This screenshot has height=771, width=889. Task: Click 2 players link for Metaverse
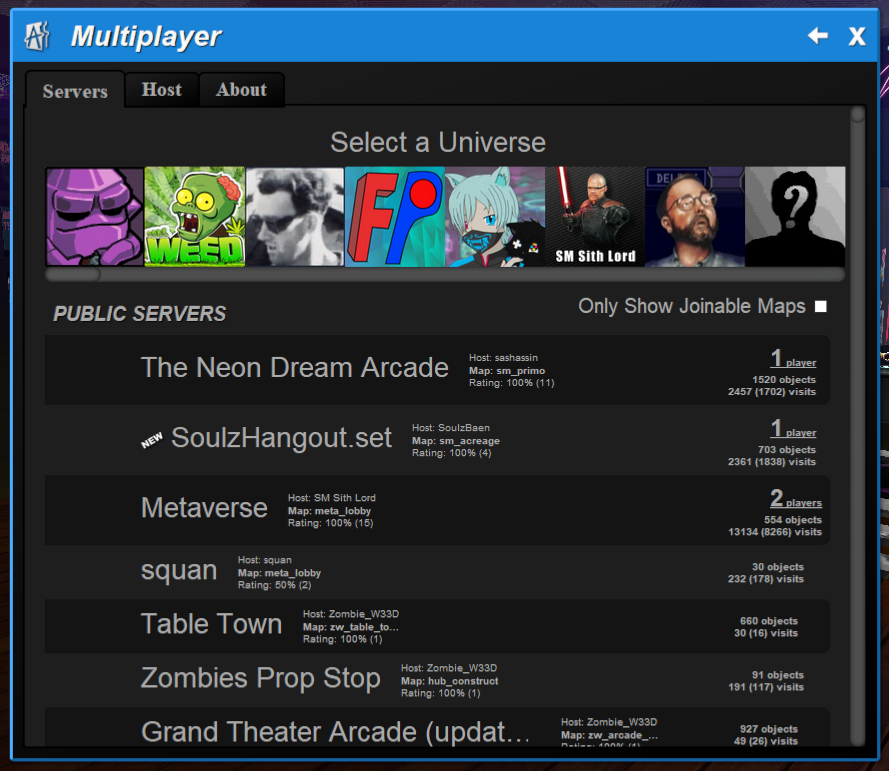coord(795,499)
